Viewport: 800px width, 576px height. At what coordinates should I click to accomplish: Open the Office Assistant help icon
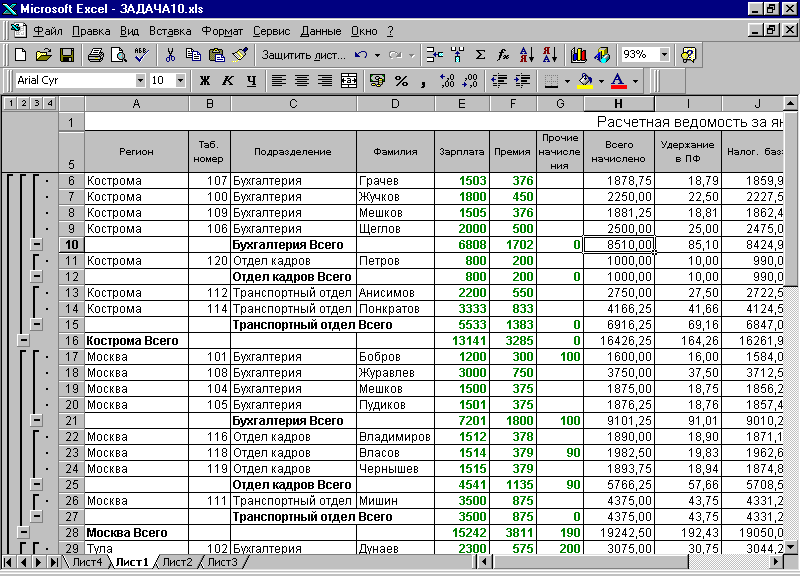pyautogui.click(x=688, y=55)
